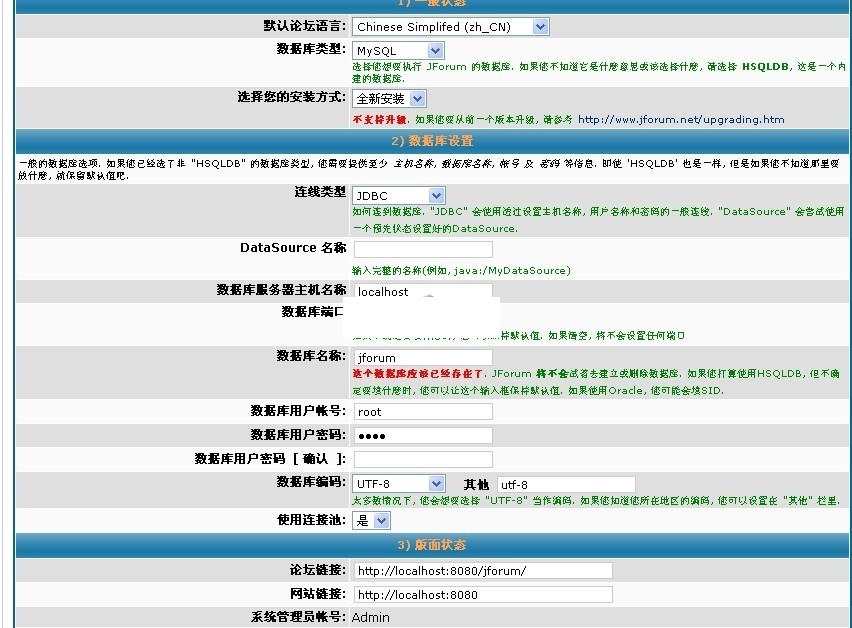Open the default forum language dropdown
Image resolution: width=852 pixels, height=628 pixels.
tap(450, 27)
